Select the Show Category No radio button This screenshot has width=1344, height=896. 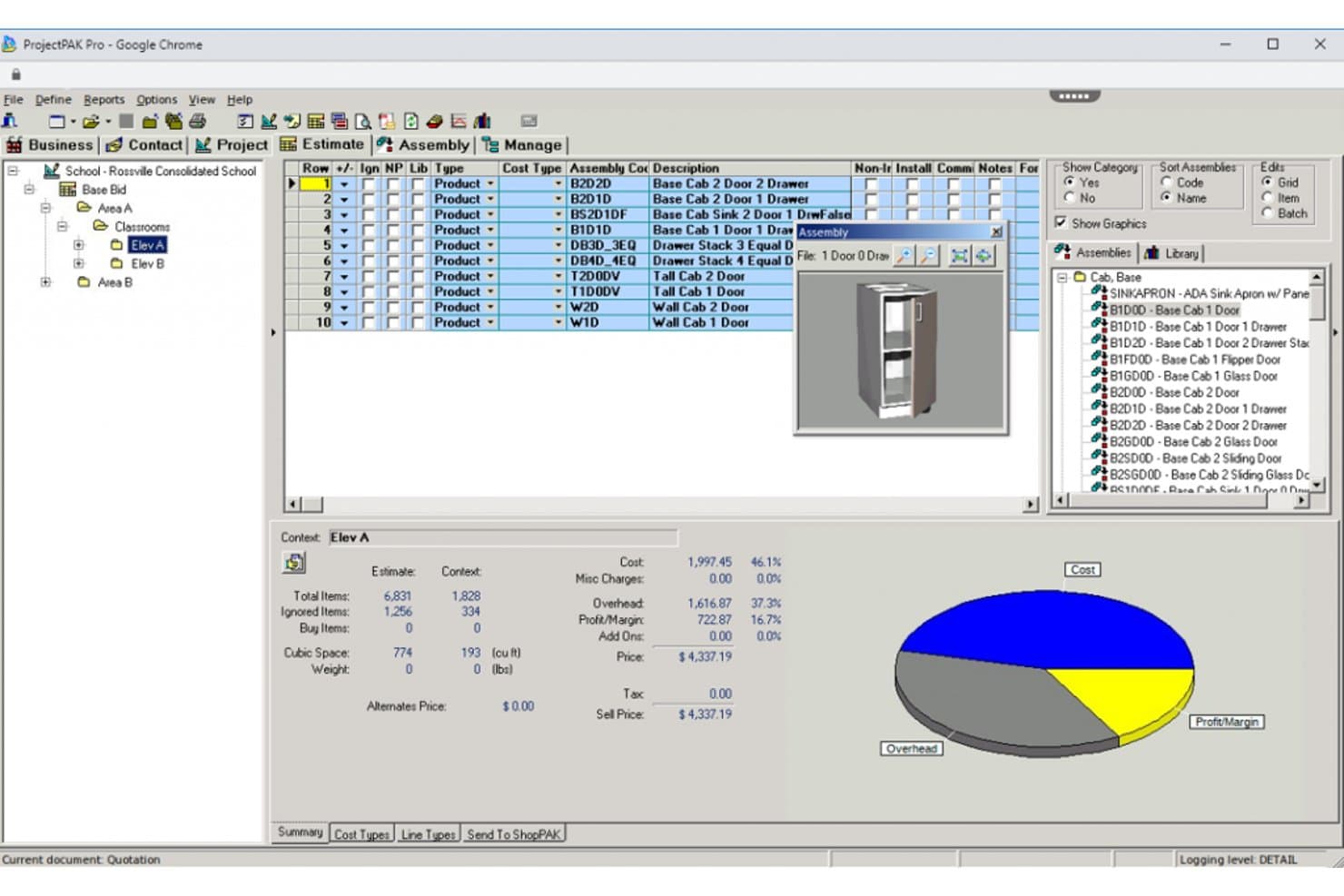[x=1070, y=198]
